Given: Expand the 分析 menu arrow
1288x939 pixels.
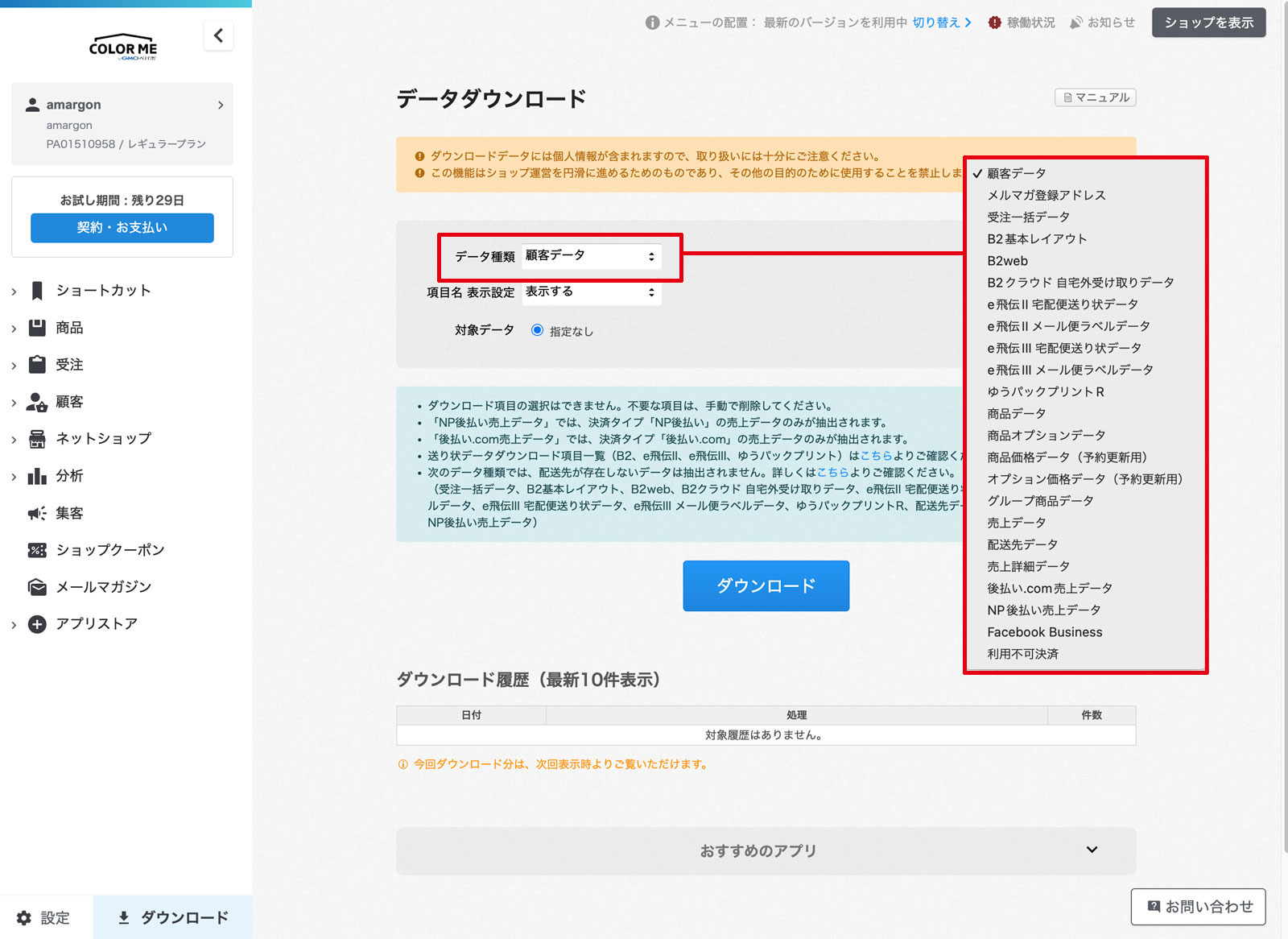Looking at the screenshot, I should pos(14,477).
